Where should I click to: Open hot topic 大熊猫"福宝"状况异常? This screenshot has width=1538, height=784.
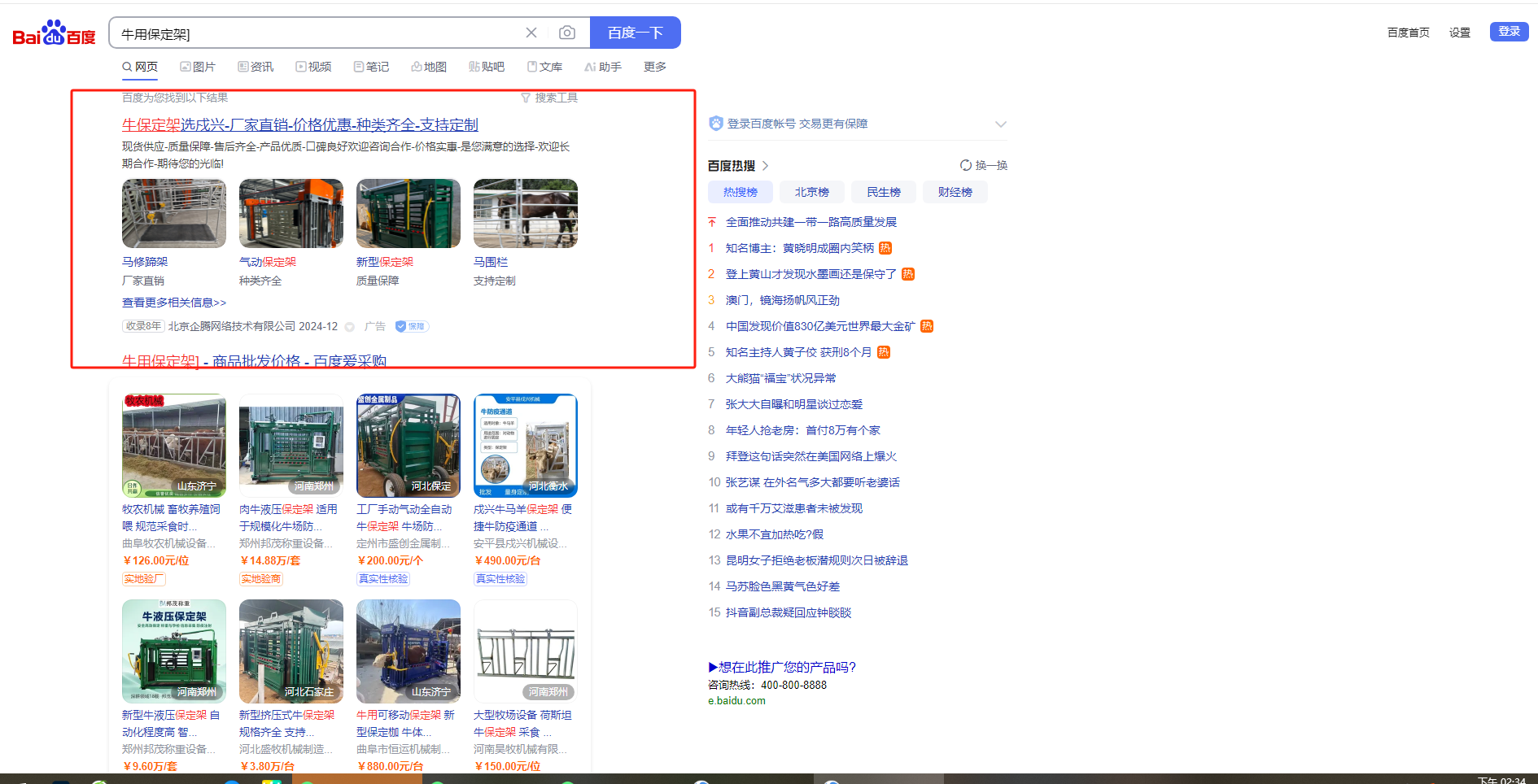[x=780, y=378]
